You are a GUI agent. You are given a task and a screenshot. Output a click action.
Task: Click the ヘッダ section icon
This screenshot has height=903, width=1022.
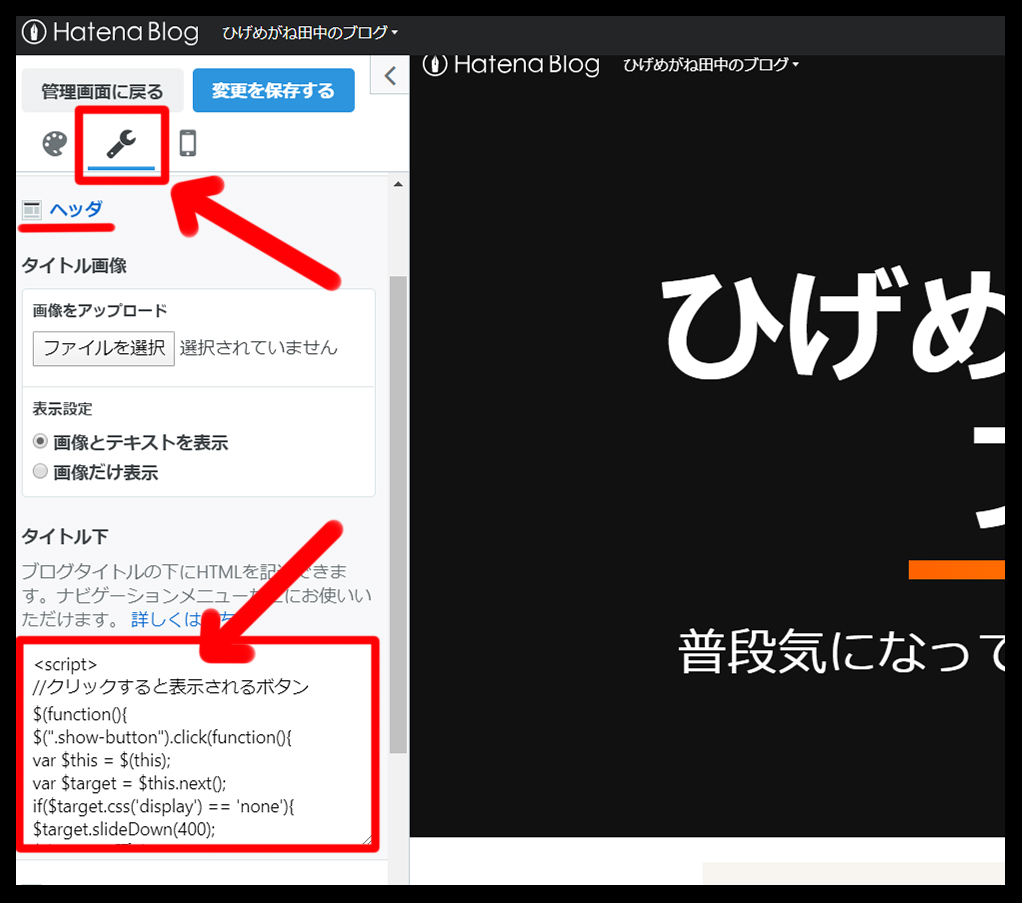pos(31,210)
